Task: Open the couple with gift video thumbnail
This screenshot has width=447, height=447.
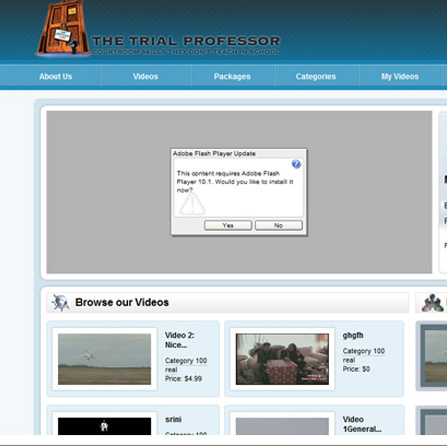Action: point(282,359)
